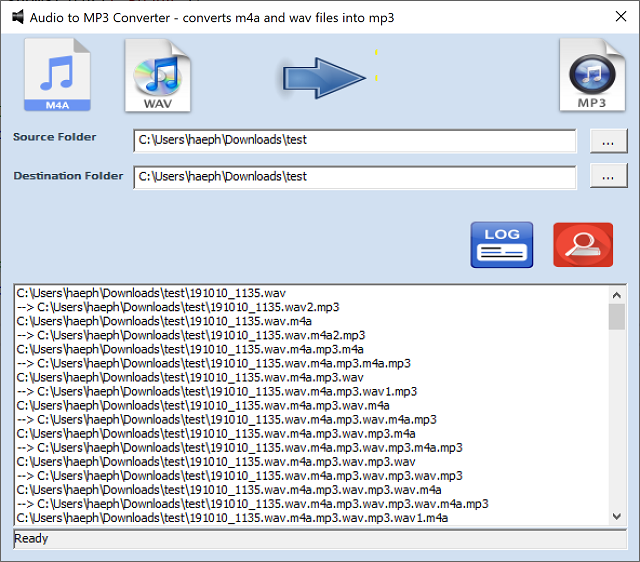Select log line ending wav.m4a.mp3.m4a
Screen dimensions: 640x562
[x=190, y=349]
